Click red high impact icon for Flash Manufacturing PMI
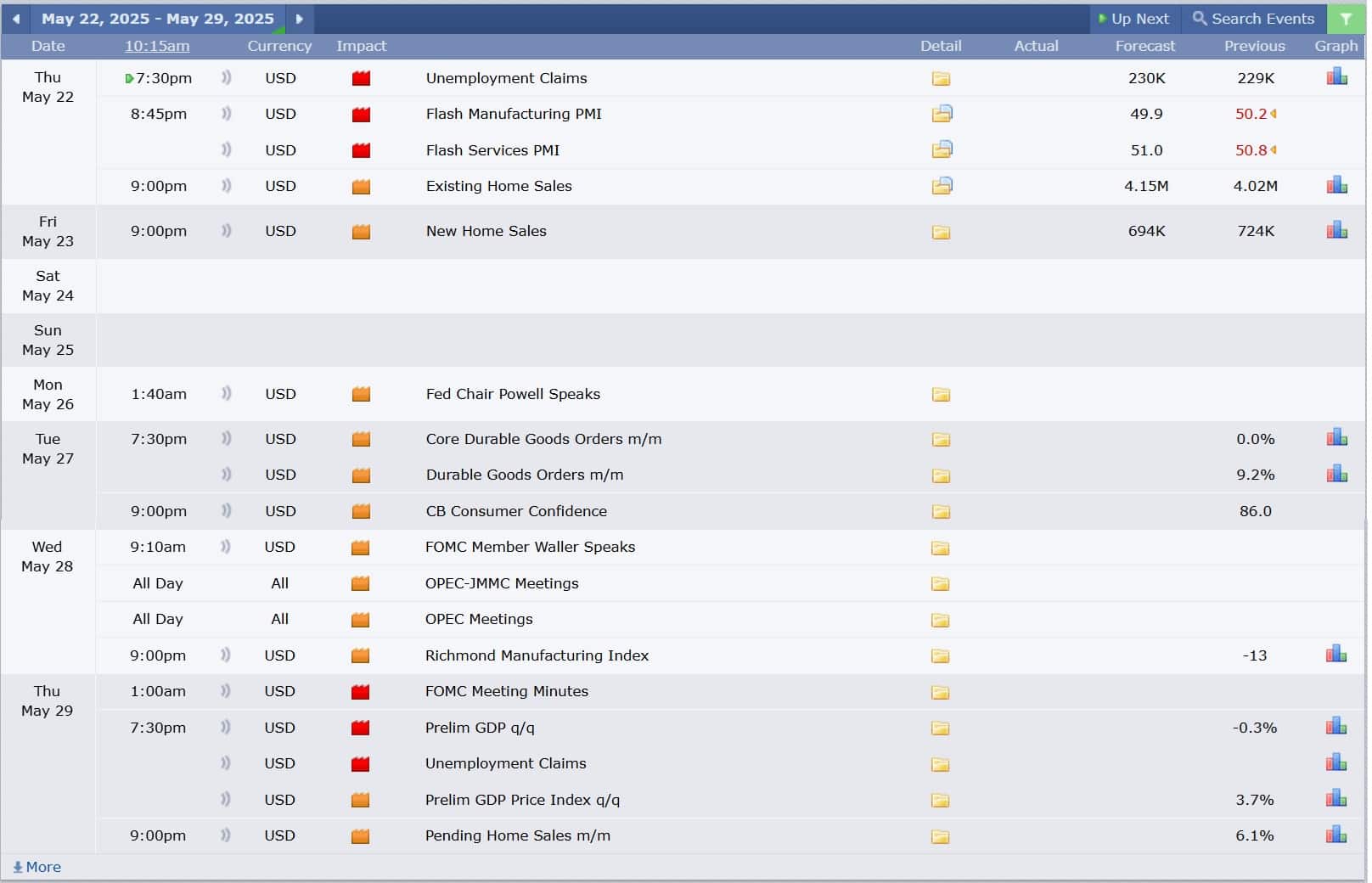The height and width of the screenshot is (883, 1372). pyautogui.click(x=362, y=115)
